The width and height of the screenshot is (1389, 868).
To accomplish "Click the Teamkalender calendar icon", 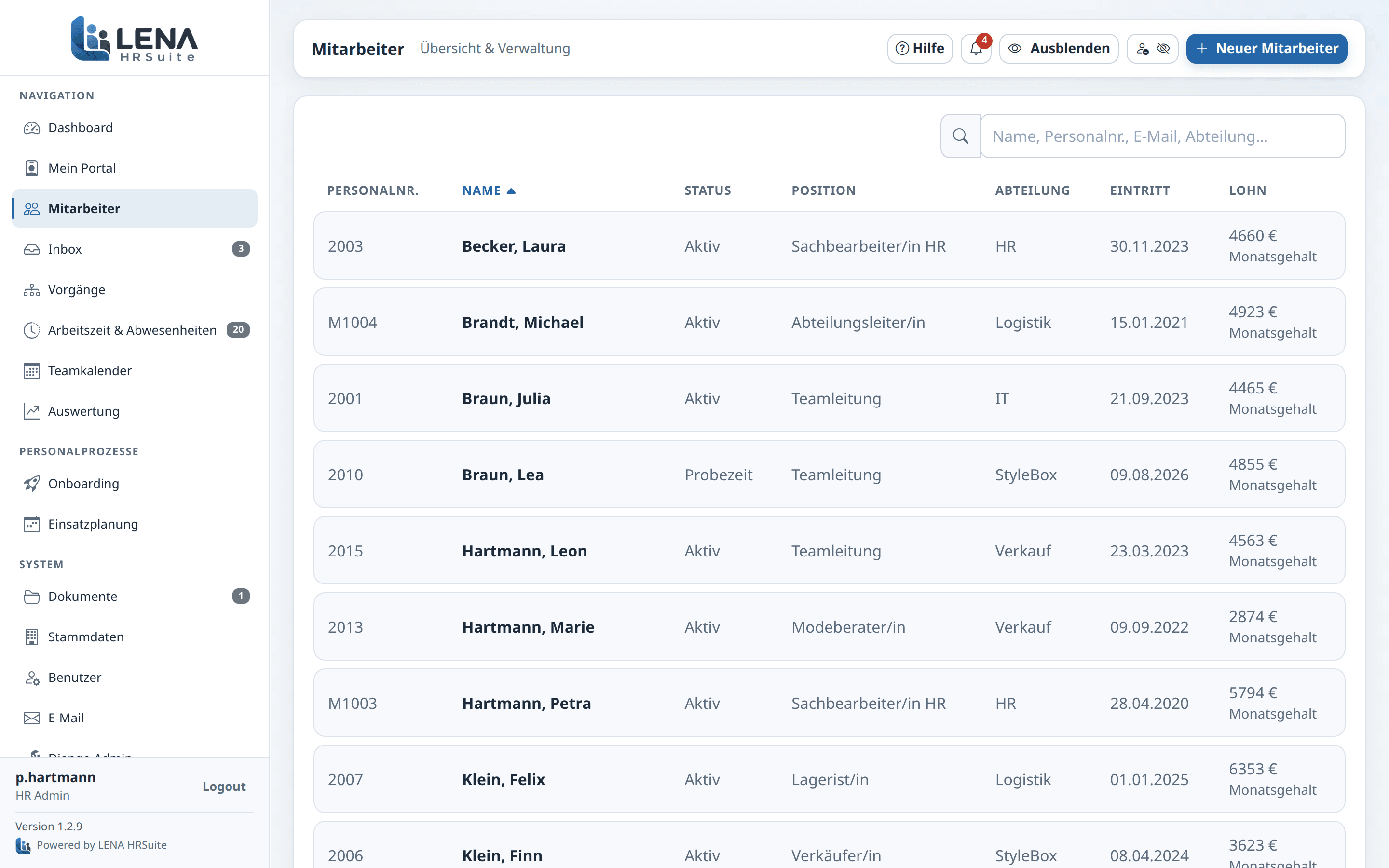I will (x=31, y=371).
